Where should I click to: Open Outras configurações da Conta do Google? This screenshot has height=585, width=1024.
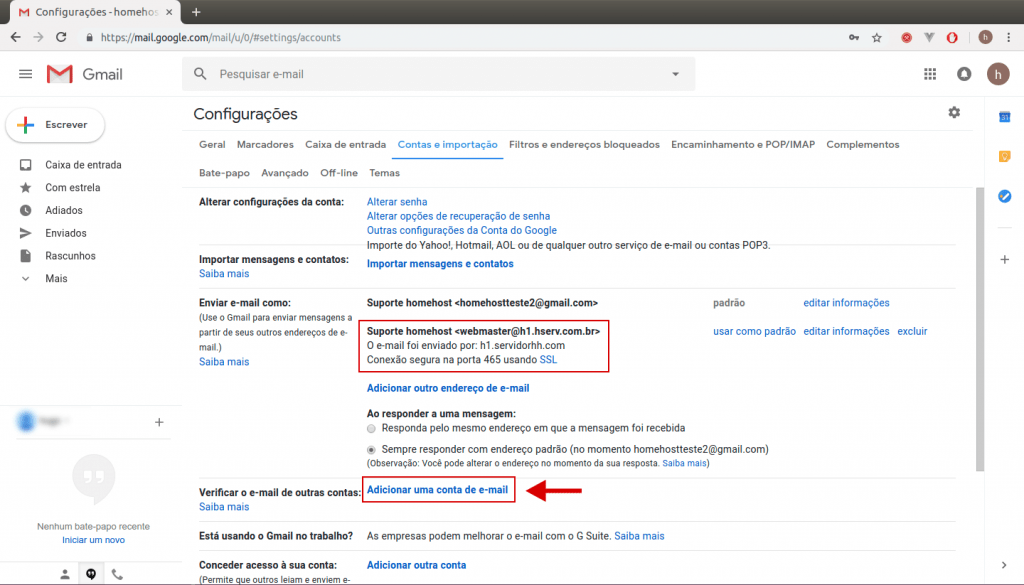coord(462,230)
